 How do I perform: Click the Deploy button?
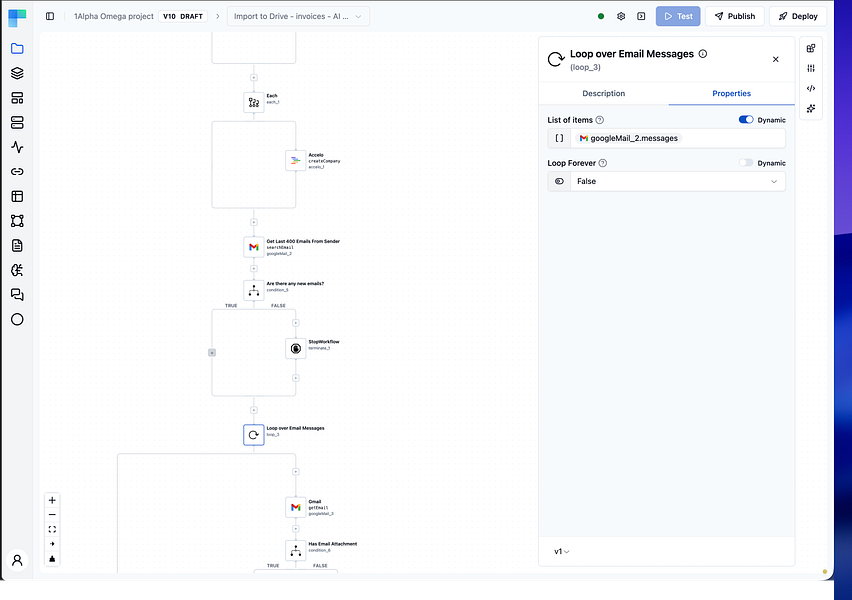(x=798, y=16)
